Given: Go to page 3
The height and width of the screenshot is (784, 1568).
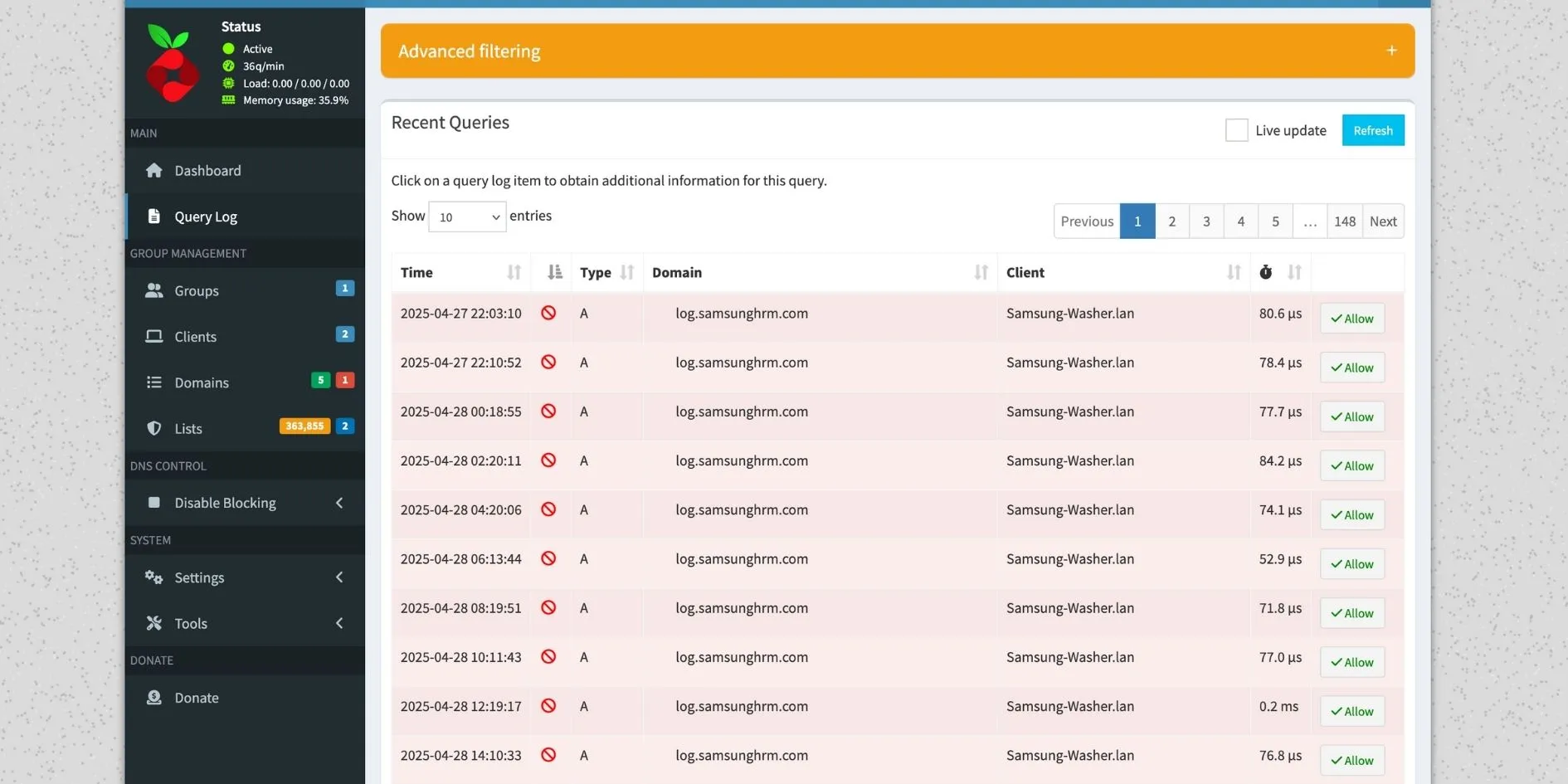Looking at the screenshot, I should [1206, 222].
